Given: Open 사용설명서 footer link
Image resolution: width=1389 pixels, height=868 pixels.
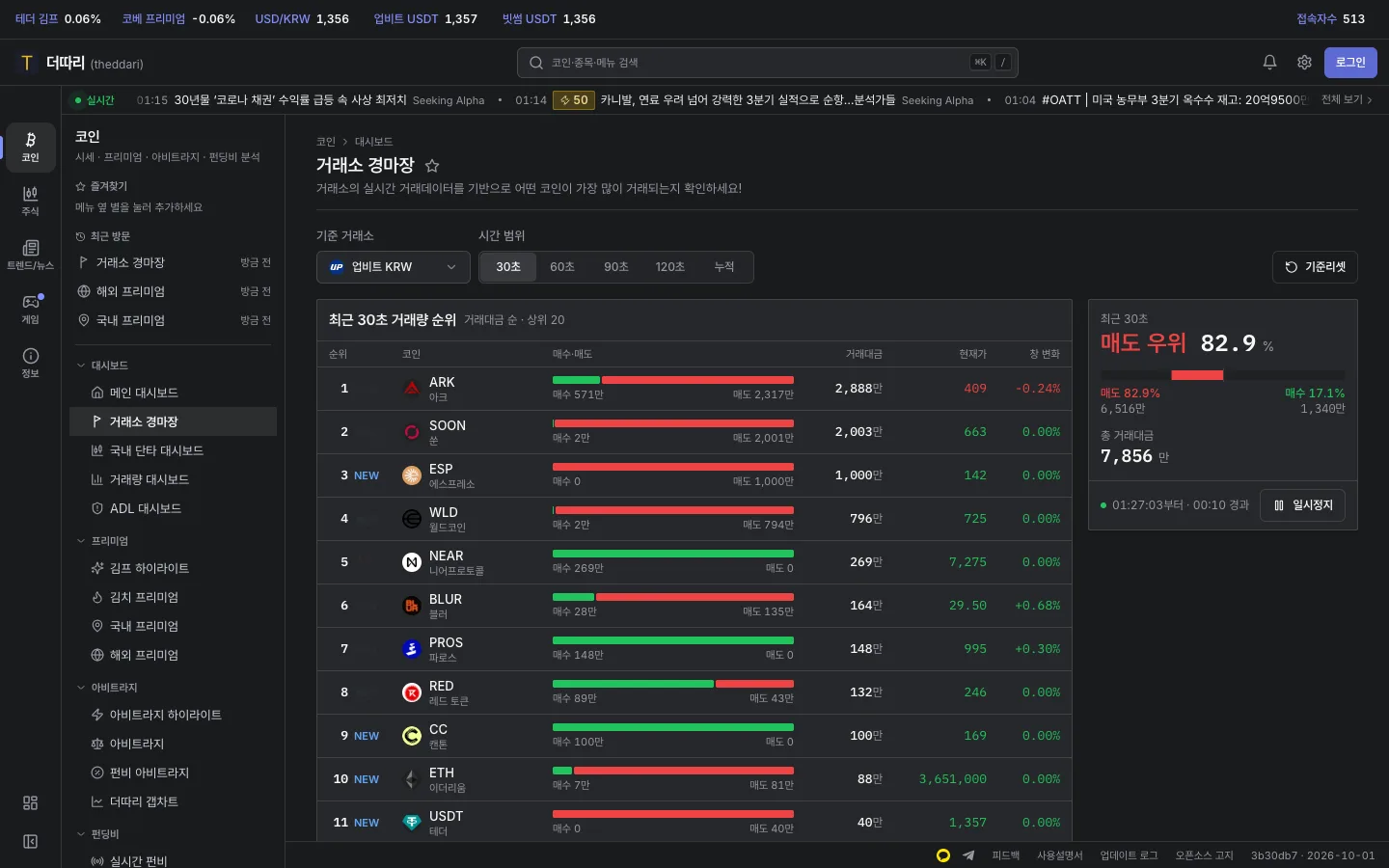Looking at the screenshot, I should (x=1060, y=855).
